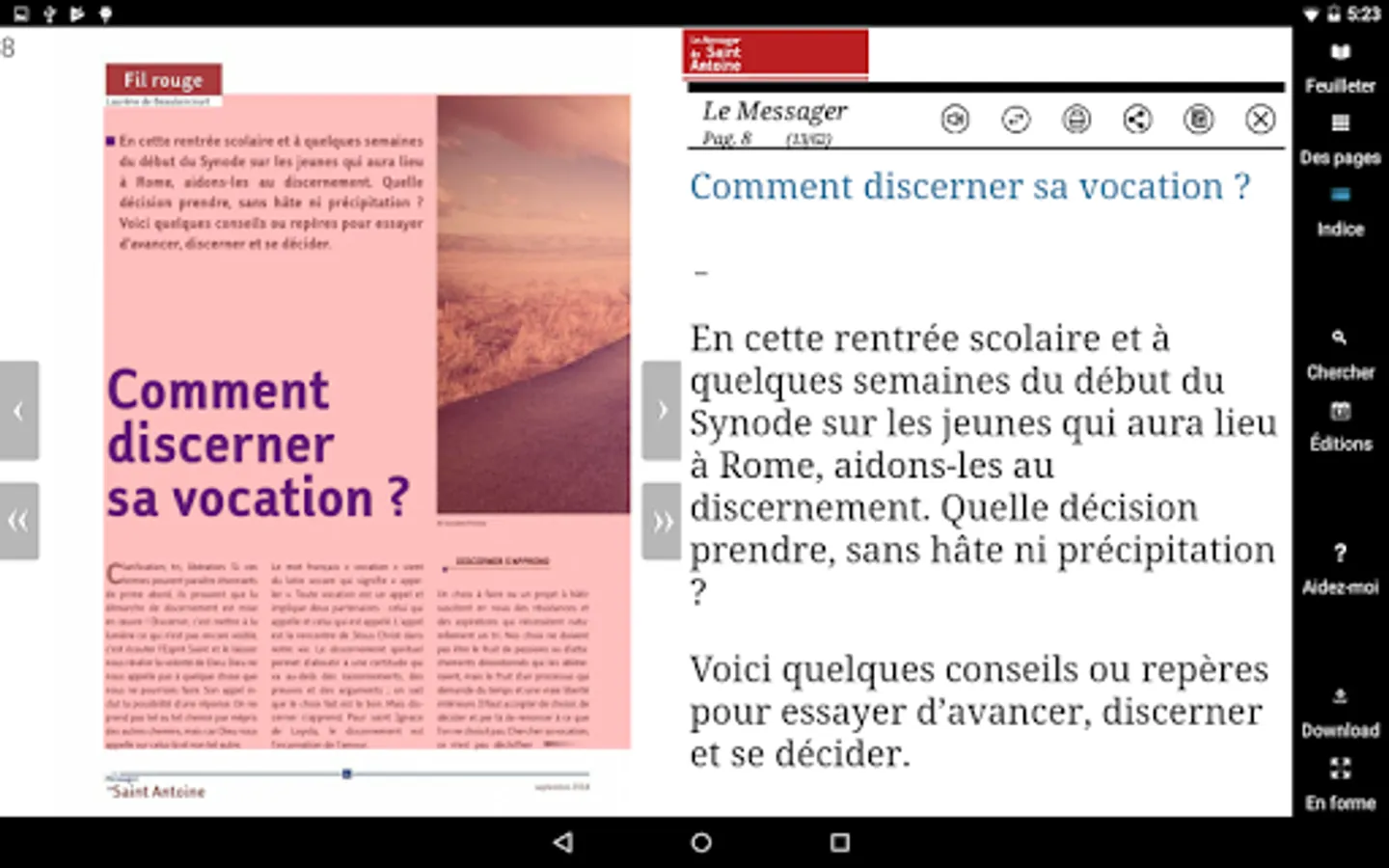
Task: Tap 'Le Messager' publication title
Action: point(776,111)
